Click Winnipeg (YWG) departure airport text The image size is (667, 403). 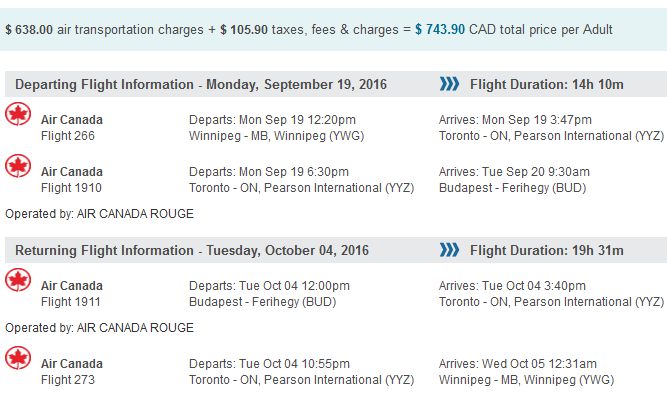point(276,136)
